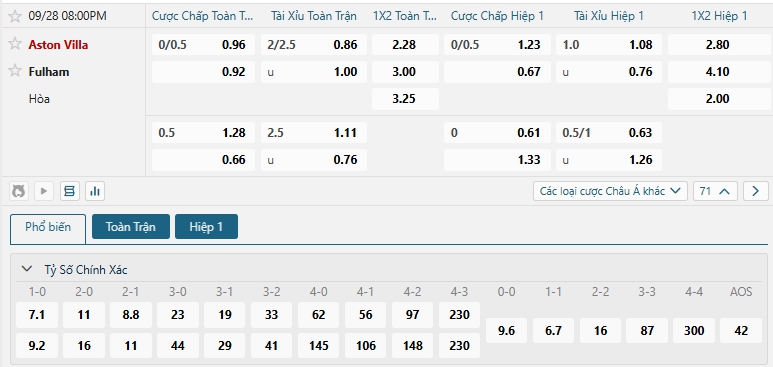
Task: Click the Aston Villa team name
Action: (x=58, y=45)
